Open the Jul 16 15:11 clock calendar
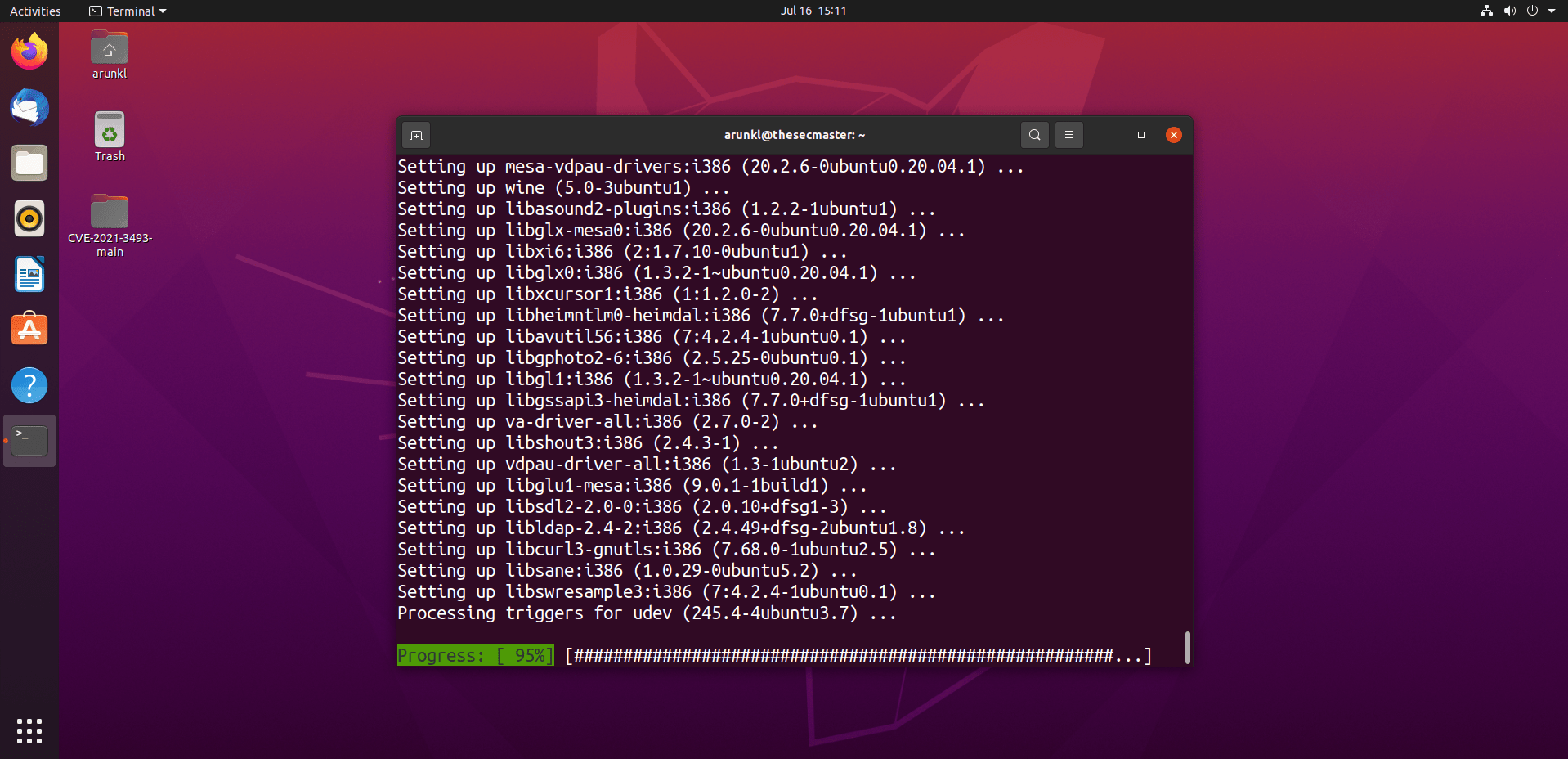Image resolution: width=1568 pixels, height=759 pixels. pos(813,11)
